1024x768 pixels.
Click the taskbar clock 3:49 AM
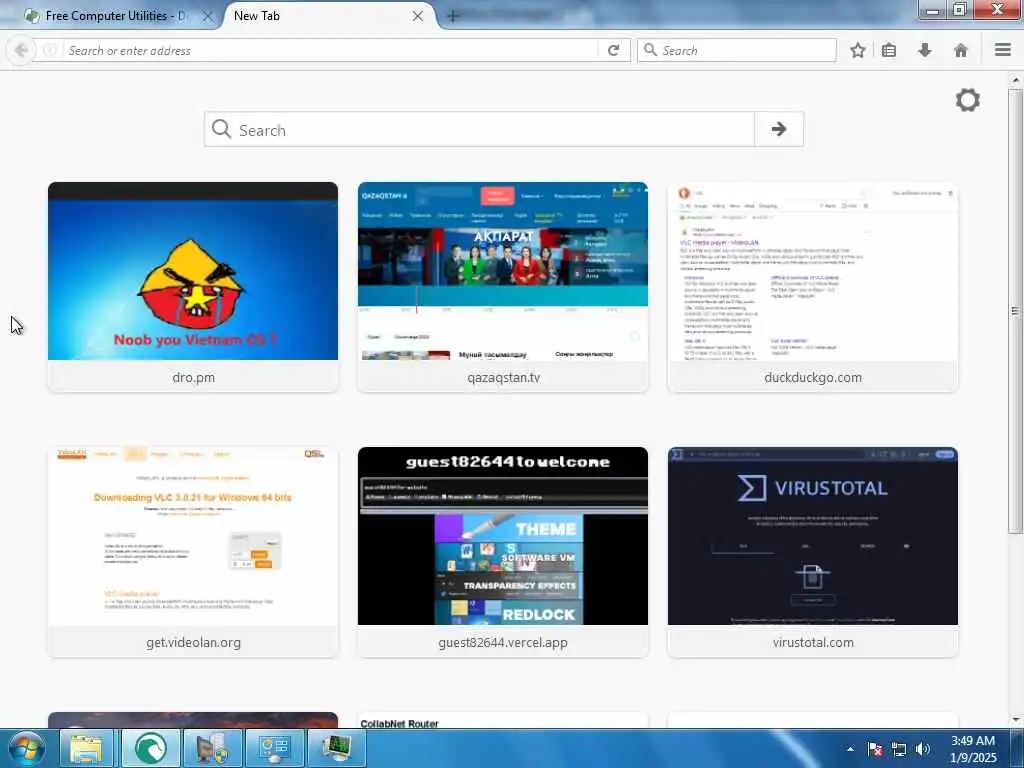(973, 741)
